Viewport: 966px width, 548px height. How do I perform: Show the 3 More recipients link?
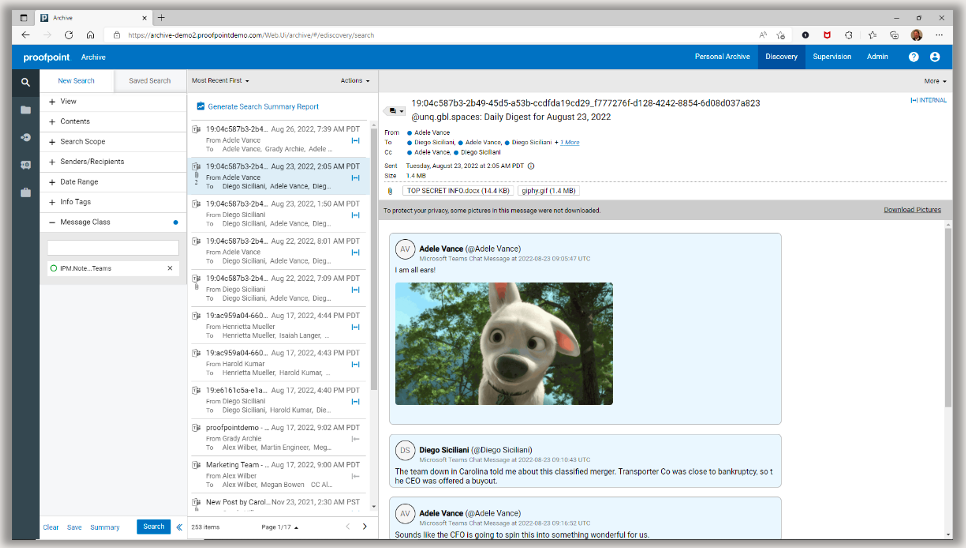click(570, 142)
